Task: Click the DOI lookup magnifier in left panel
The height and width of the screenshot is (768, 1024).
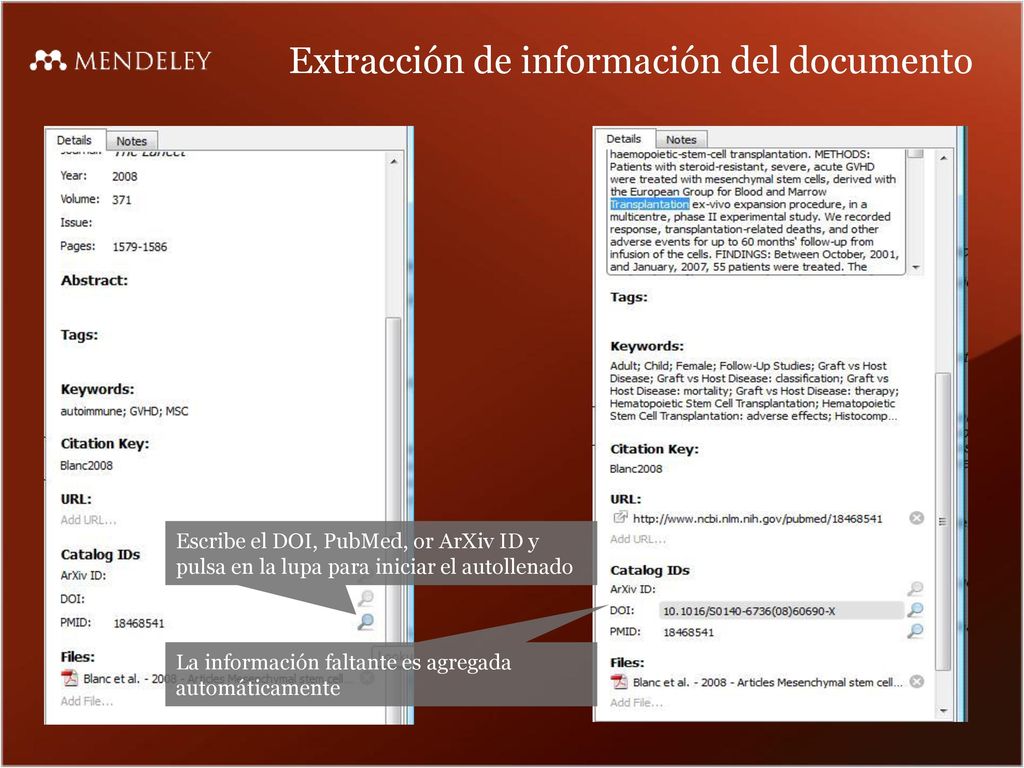Action: 366,597
